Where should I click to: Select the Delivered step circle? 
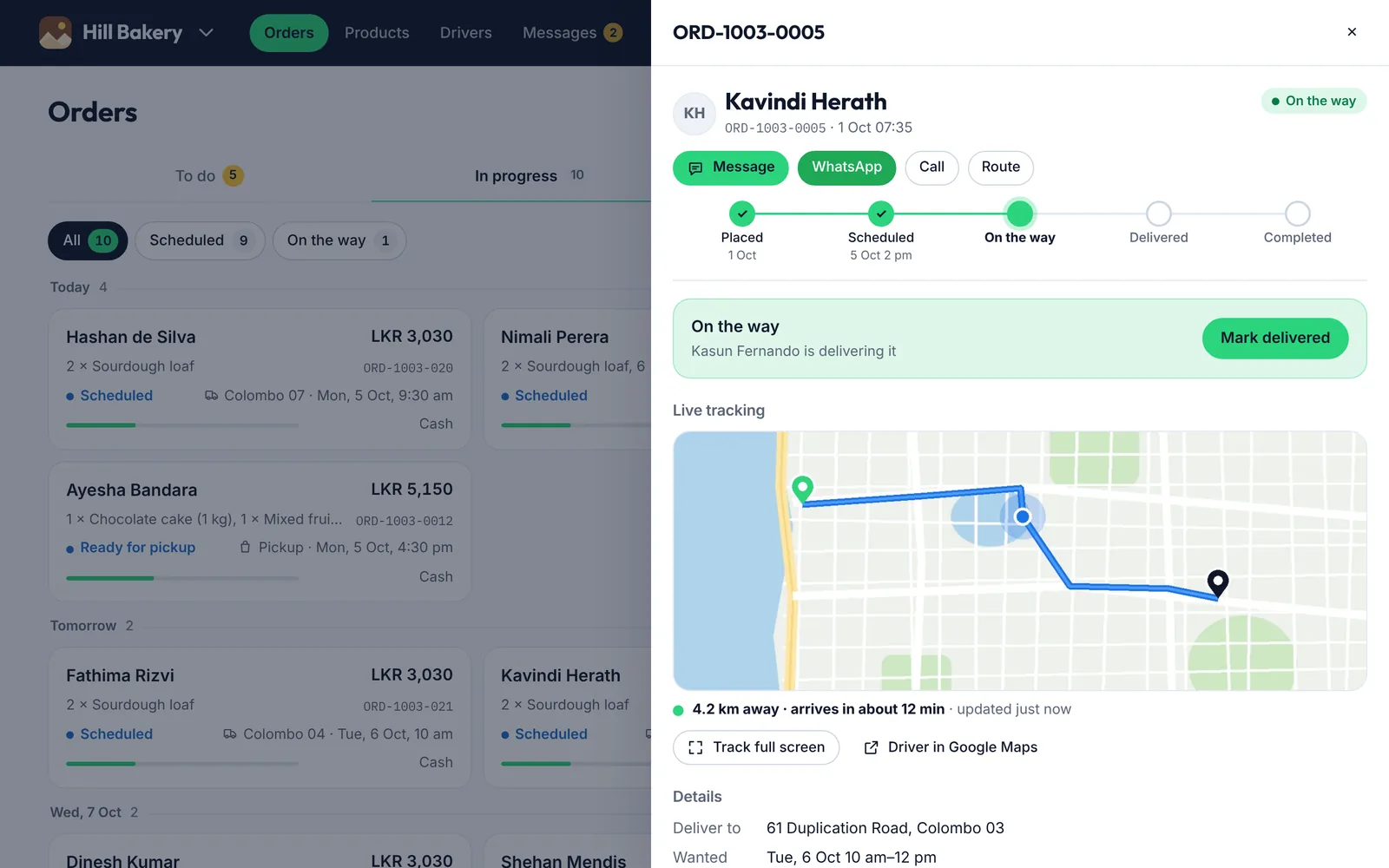click(1159, 214)
